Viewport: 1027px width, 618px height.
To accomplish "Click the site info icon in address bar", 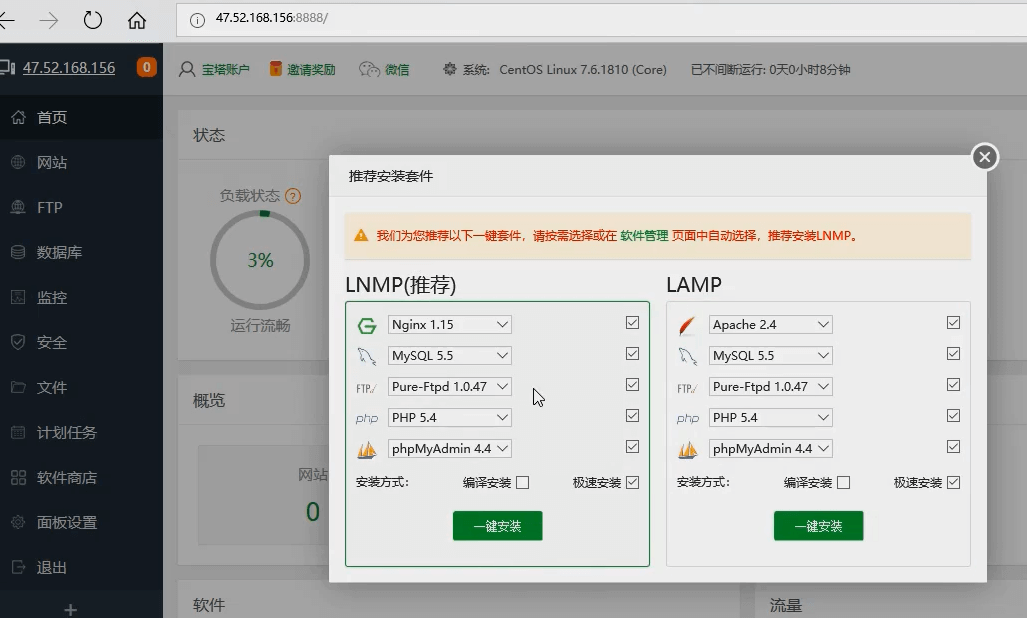I will point(197,20).
